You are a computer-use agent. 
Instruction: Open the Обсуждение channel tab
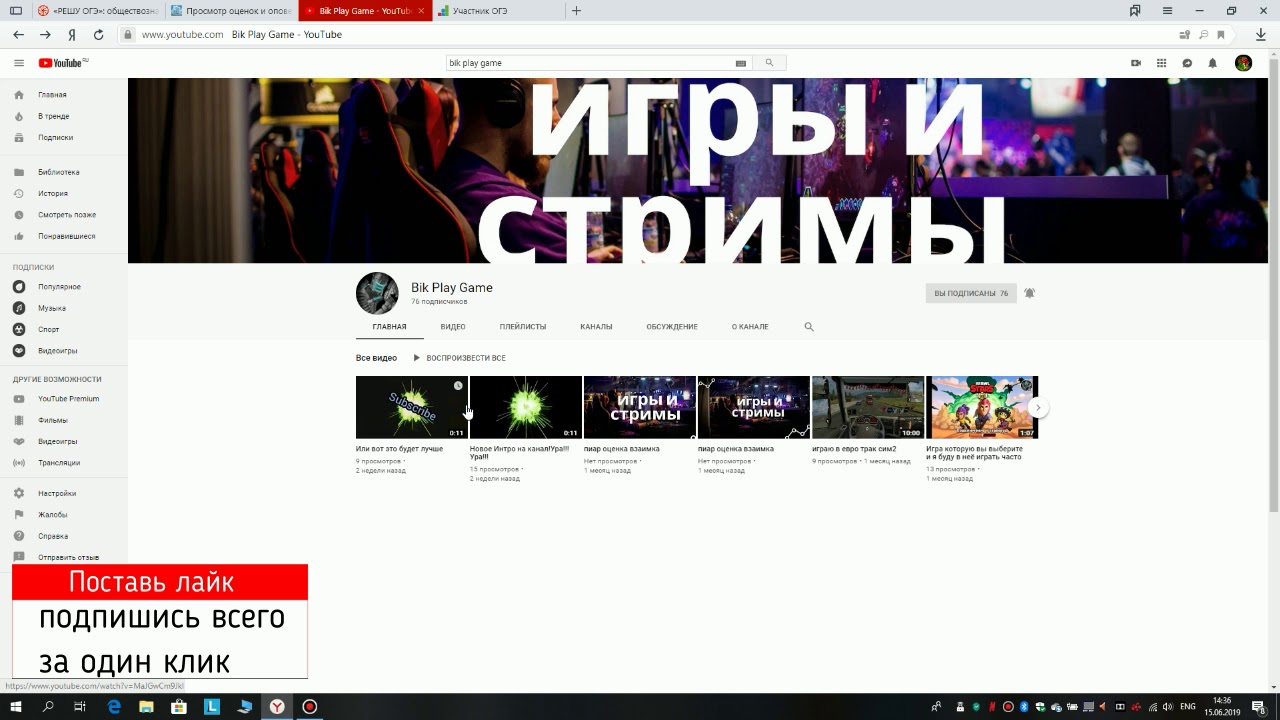672,327
